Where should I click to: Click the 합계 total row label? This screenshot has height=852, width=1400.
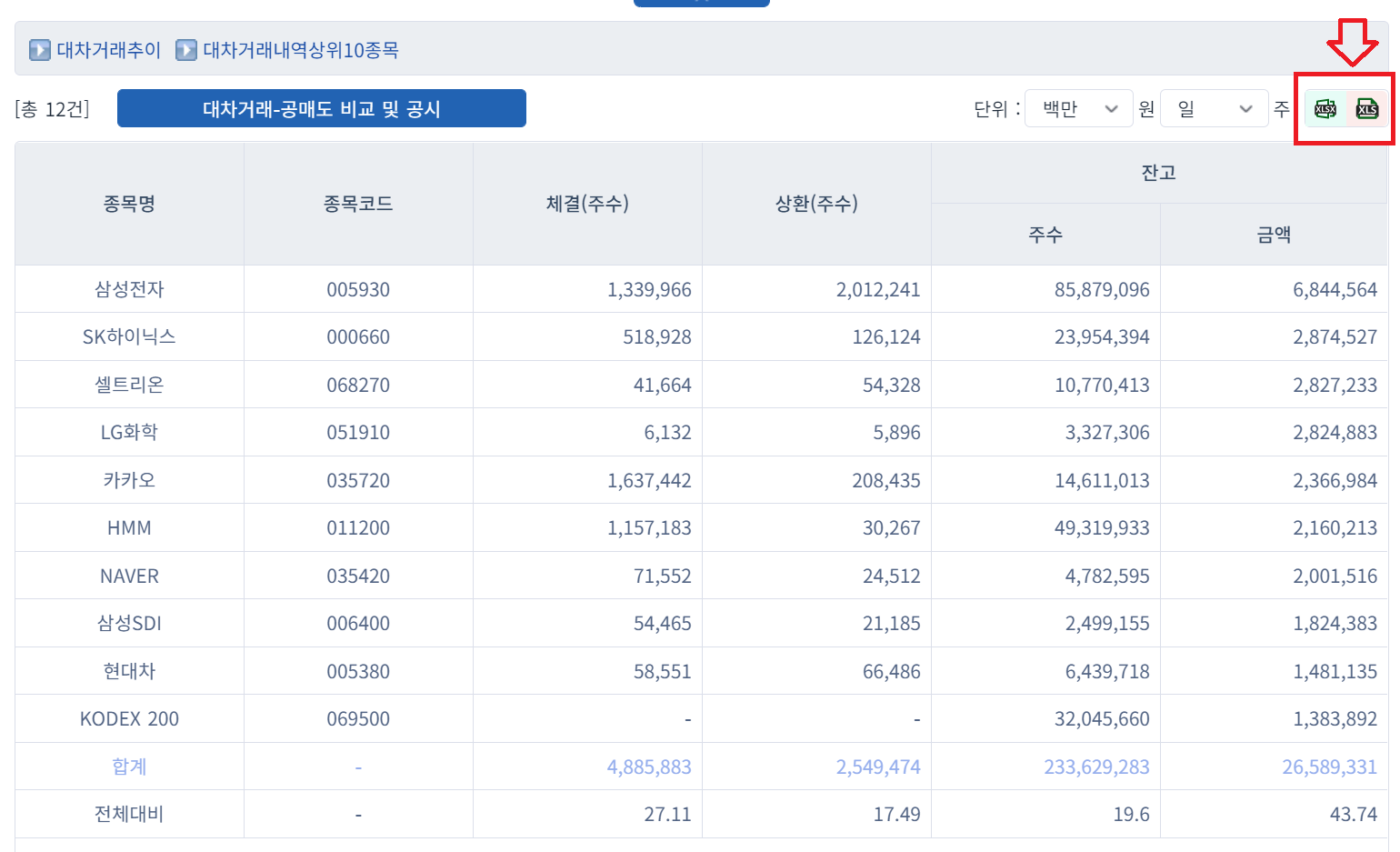[x=129, y=767]
